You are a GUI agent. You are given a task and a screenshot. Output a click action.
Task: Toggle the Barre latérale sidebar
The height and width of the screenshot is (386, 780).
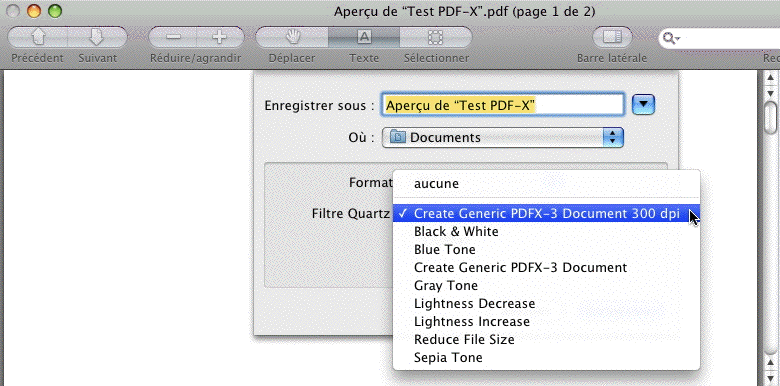pos(612,37)
